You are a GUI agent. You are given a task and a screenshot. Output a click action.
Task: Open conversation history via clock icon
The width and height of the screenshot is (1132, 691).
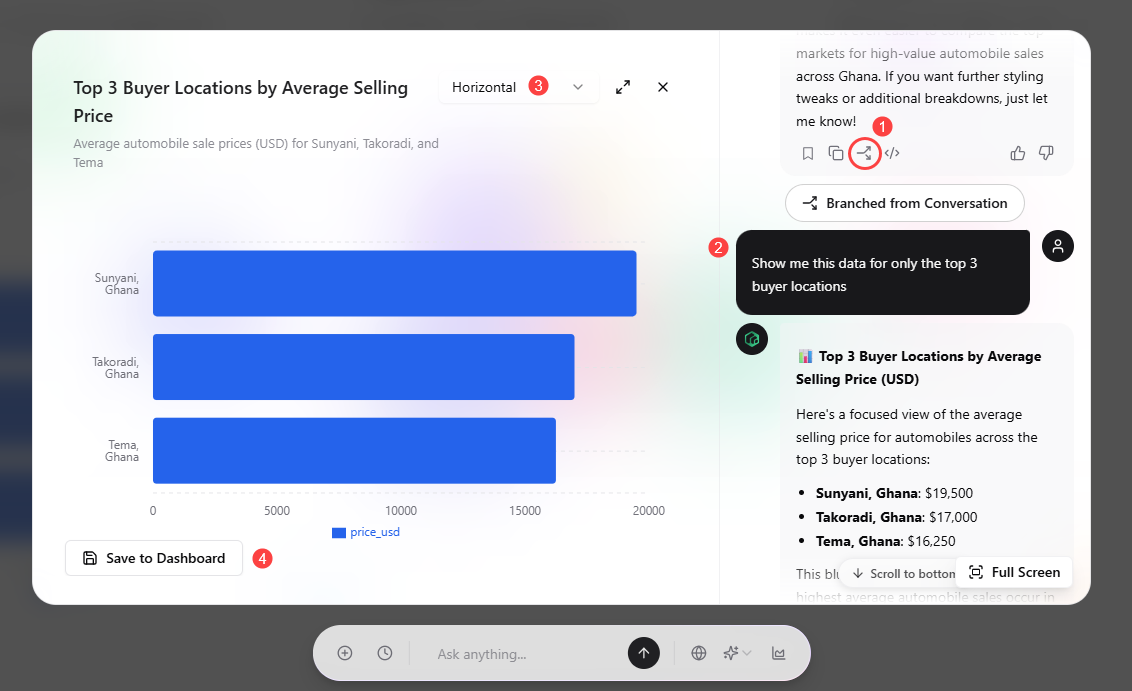point(385,652)
